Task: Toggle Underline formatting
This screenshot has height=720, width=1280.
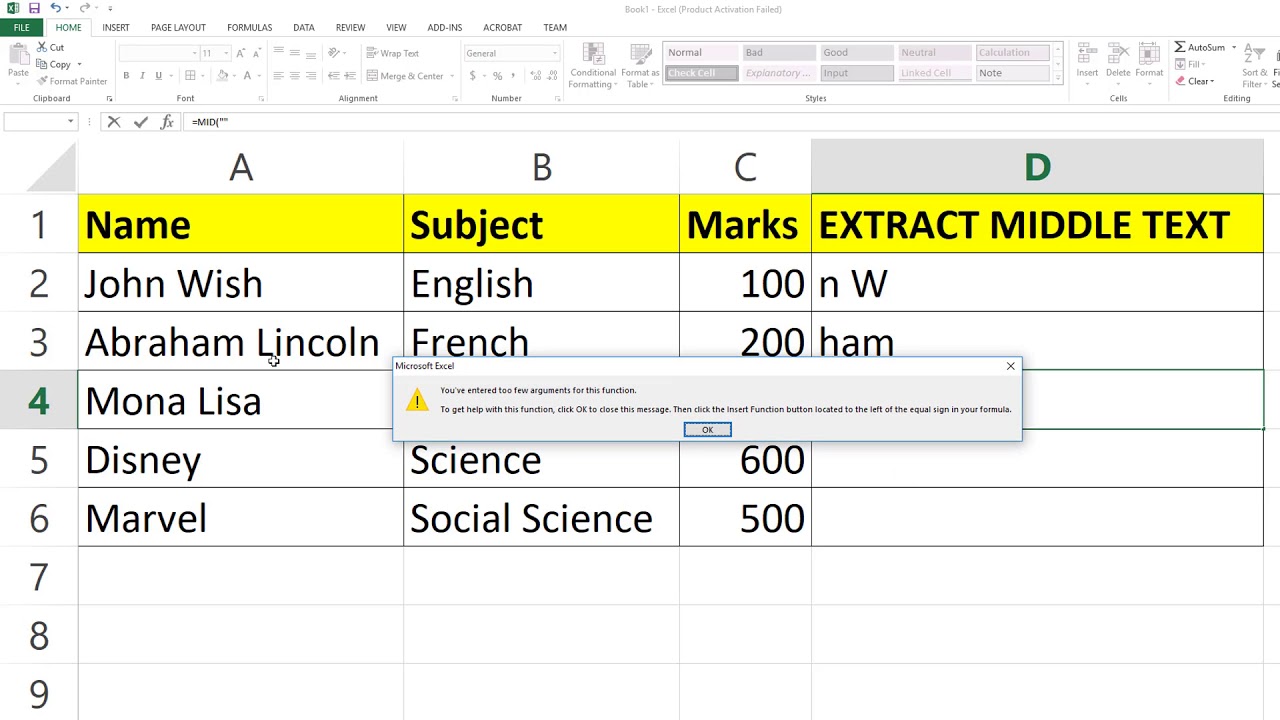Action: click(158, 75)
